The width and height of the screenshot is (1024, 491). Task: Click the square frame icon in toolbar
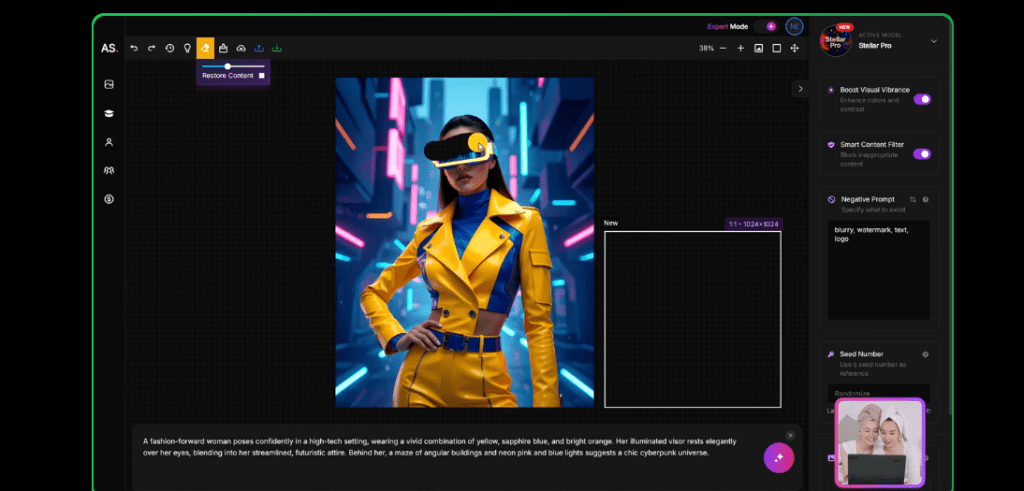click(x=776, y=48)
